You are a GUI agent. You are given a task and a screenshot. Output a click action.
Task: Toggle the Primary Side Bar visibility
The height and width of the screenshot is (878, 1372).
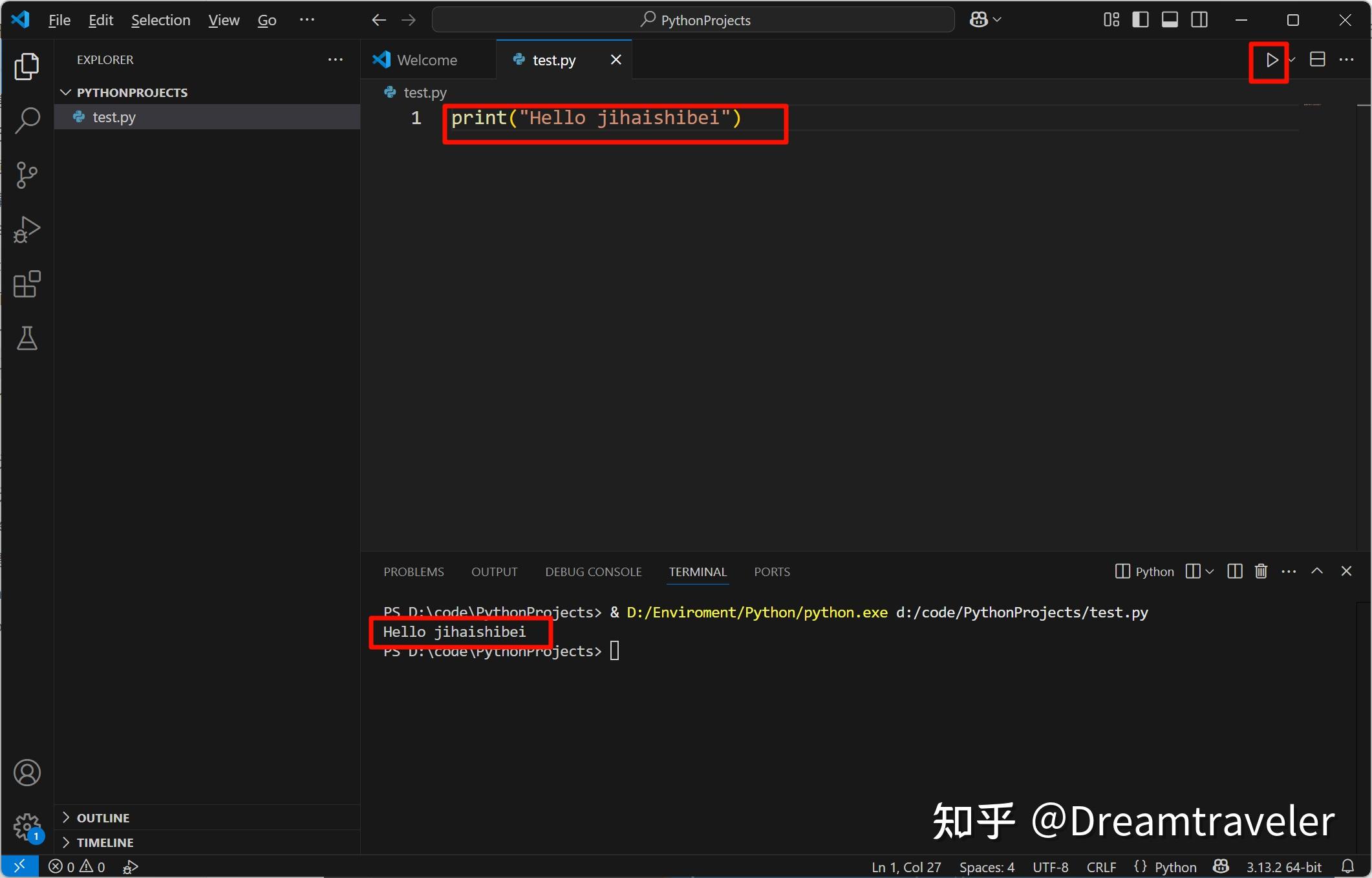1140,19
